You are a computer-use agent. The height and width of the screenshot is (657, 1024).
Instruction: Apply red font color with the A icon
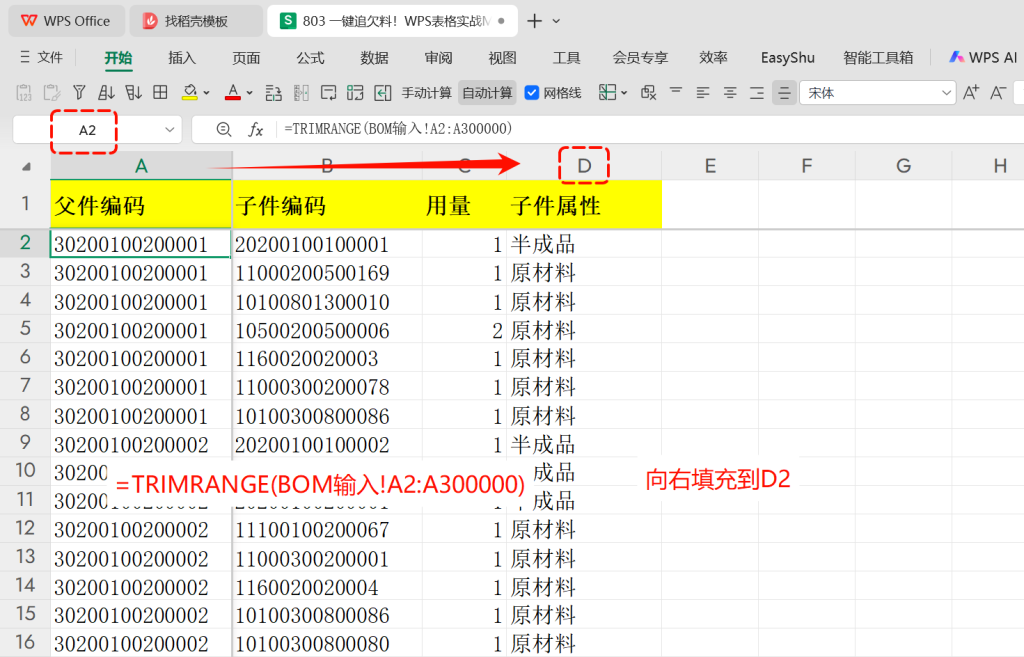[x=232, y=93]
